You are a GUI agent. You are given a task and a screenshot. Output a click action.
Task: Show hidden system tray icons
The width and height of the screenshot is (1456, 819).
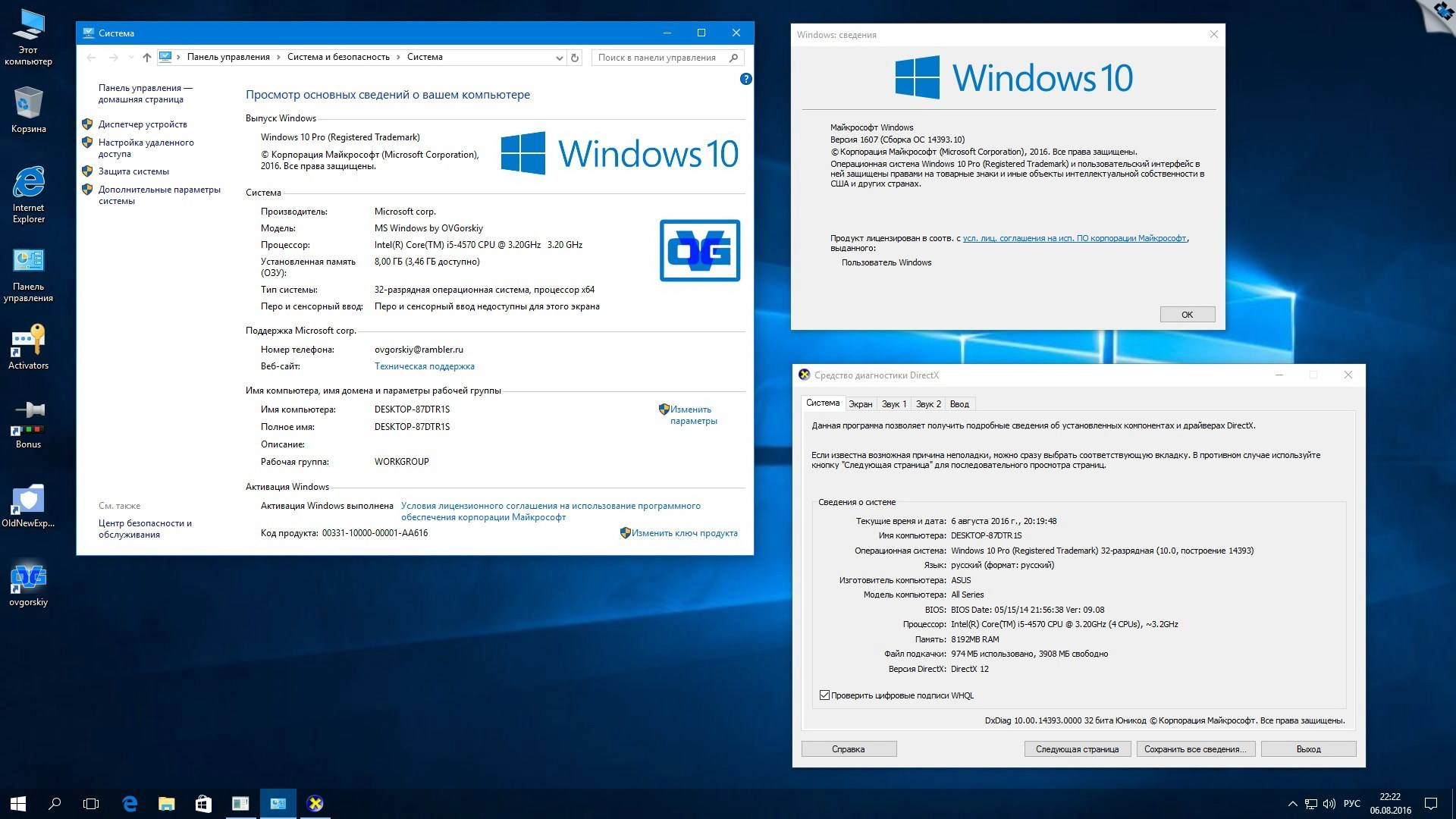tap(1292, 803)
